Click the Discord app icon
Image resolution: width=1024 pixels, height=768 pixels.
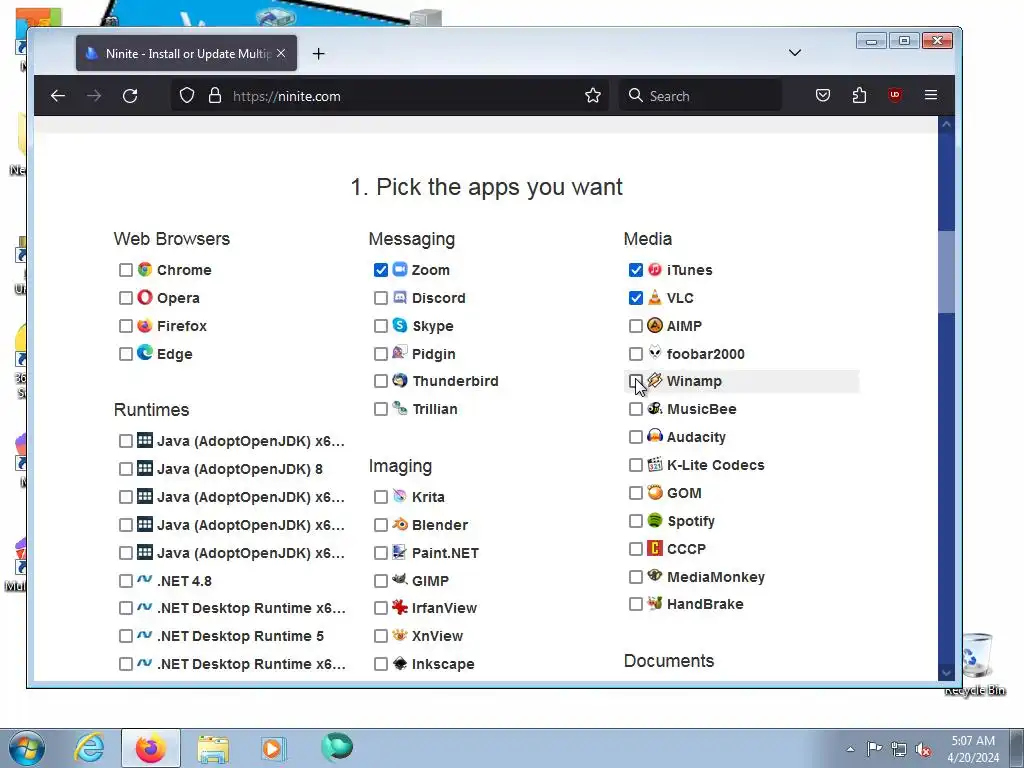pyautogui.click(x=400, y=297)
